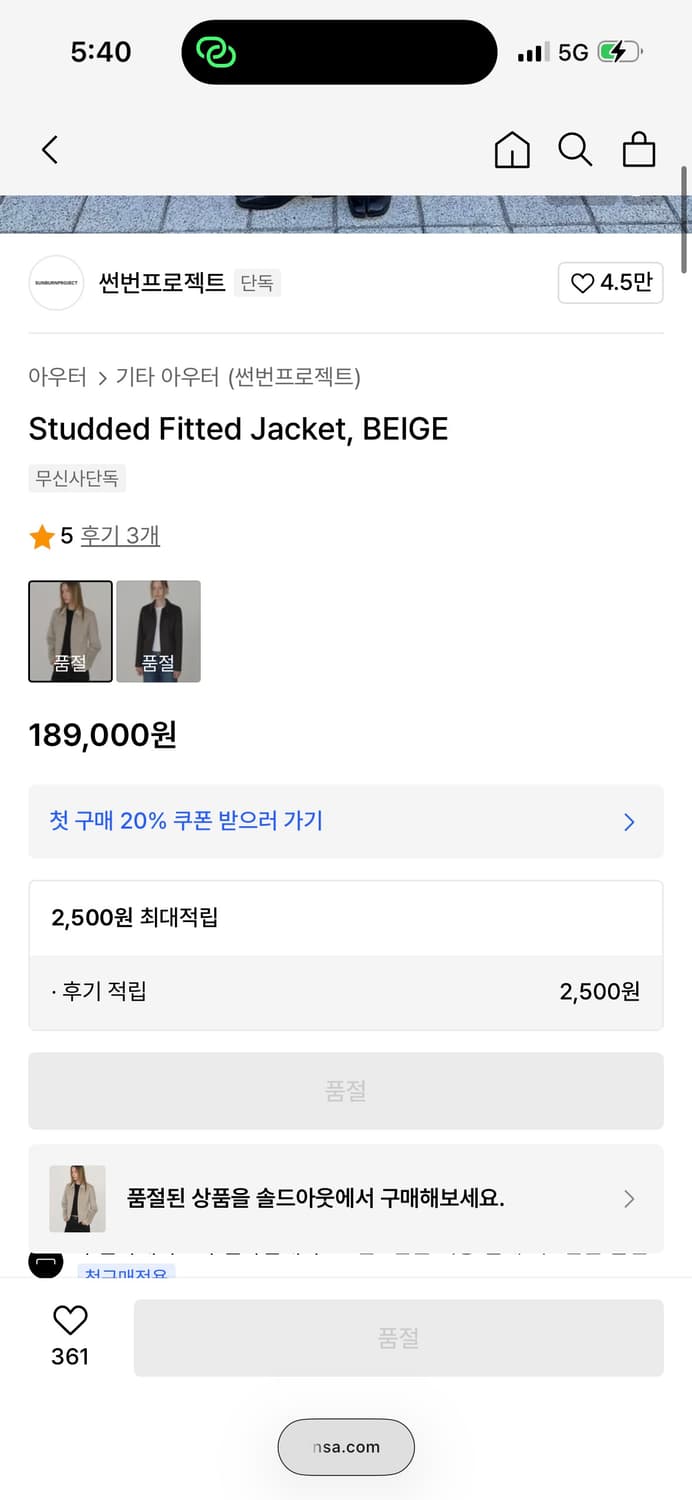The height and width of the screenshot is (1500, 692).
Task: Open the shopping bag icon
Action: [x=638, y=149]
